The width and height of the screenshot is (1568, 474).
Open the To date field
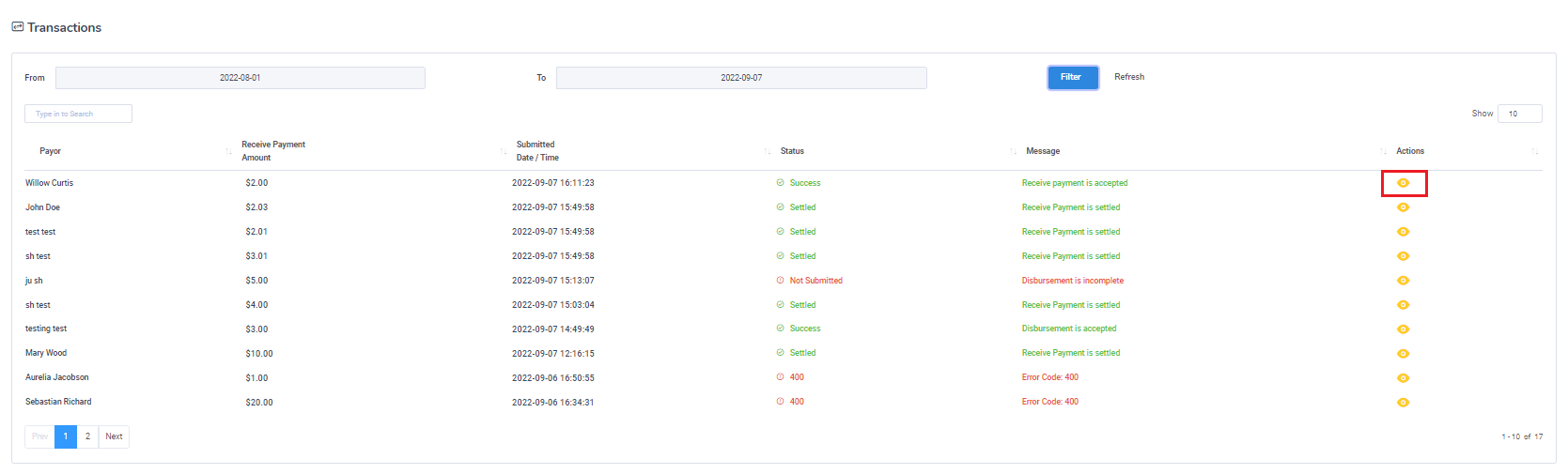click(741, 78)
